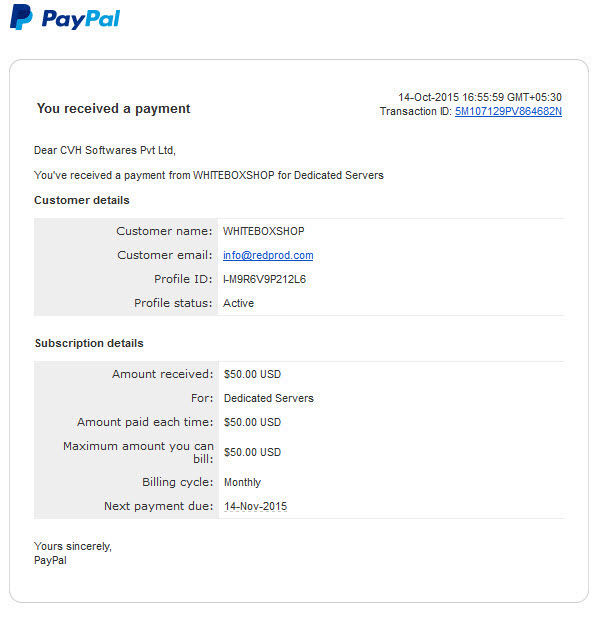Select the Profile ID value I-M9R6V9P212L6

coord(265,279)
